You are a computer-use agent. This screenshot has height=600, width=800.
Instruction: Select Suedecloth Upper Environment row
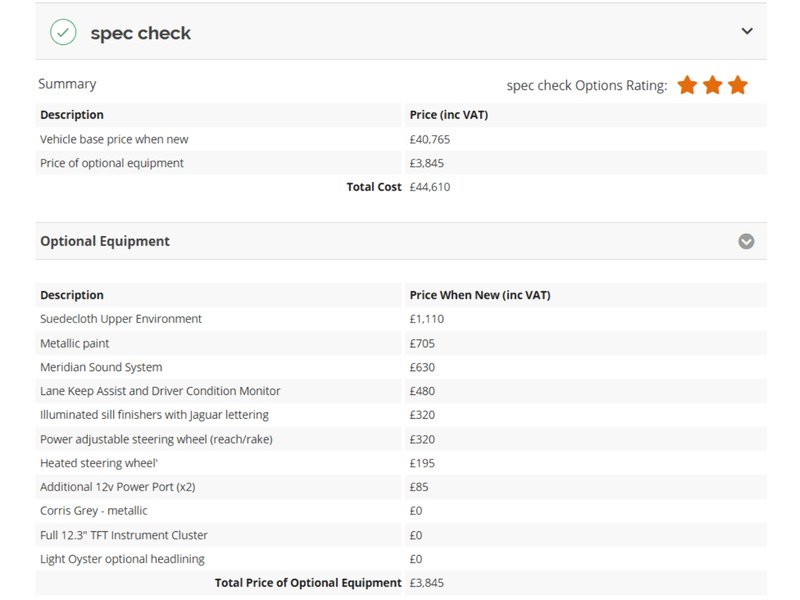click(401, 319)
